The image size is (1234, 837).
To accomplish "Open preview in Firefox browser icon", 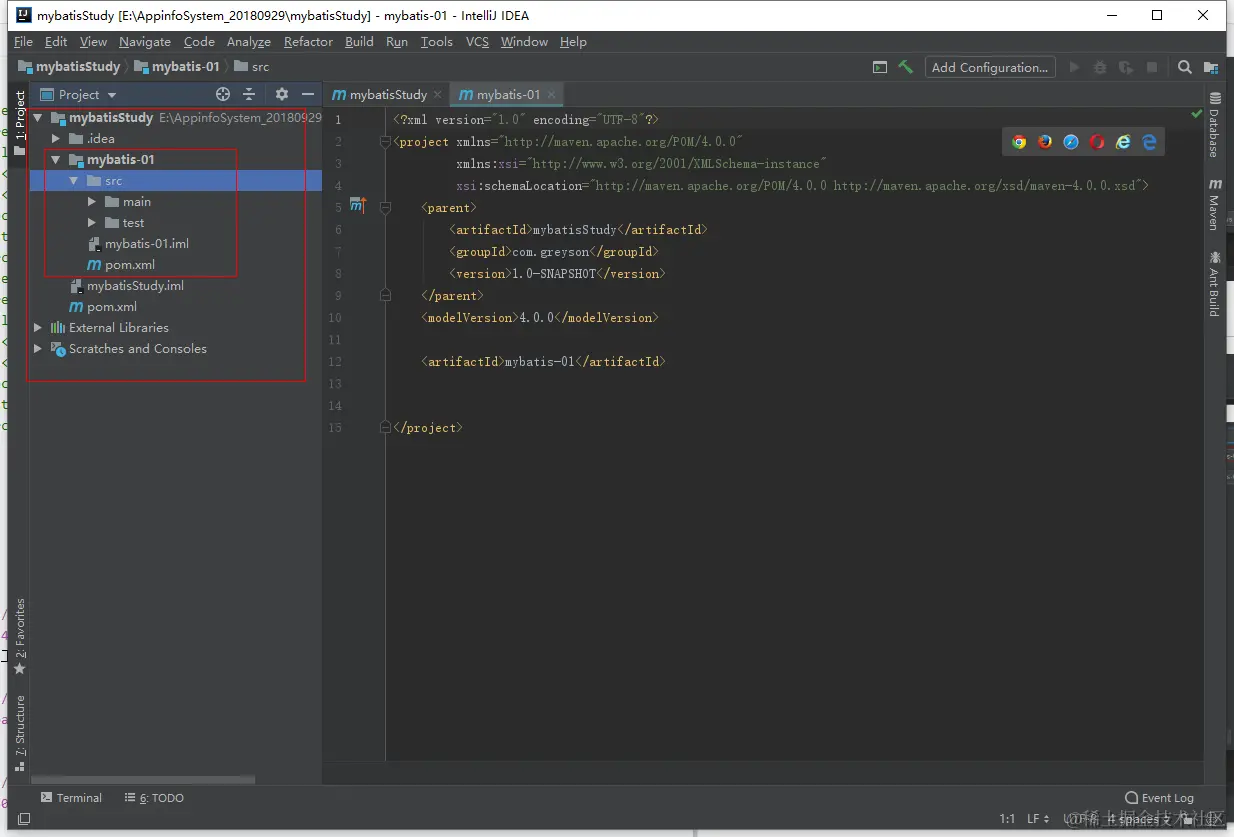I will coord(1045,142).
